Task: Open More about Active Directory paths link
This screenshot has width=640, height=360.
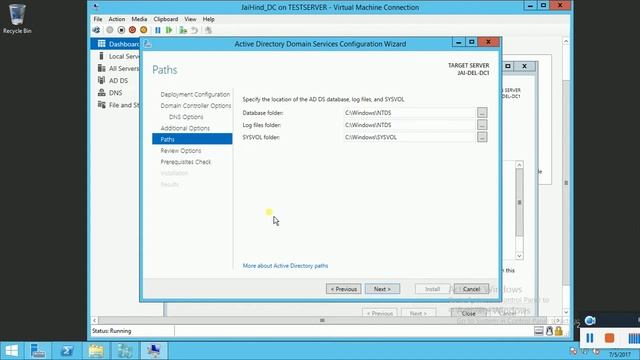Action: [x=285, y=266]
